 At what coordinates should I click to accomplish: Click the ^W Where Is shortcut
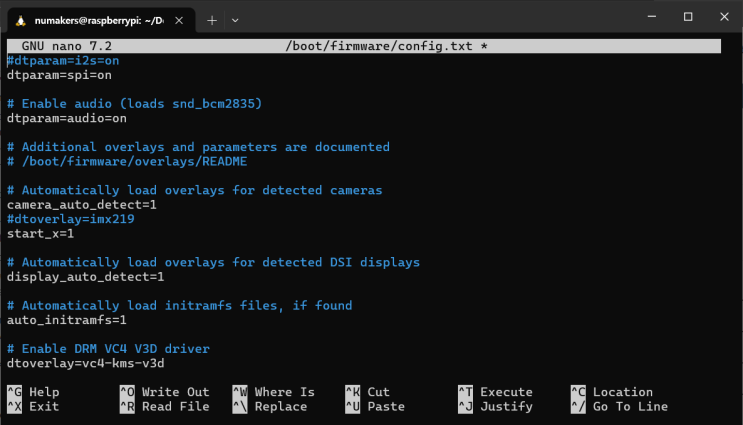point(273,392)
